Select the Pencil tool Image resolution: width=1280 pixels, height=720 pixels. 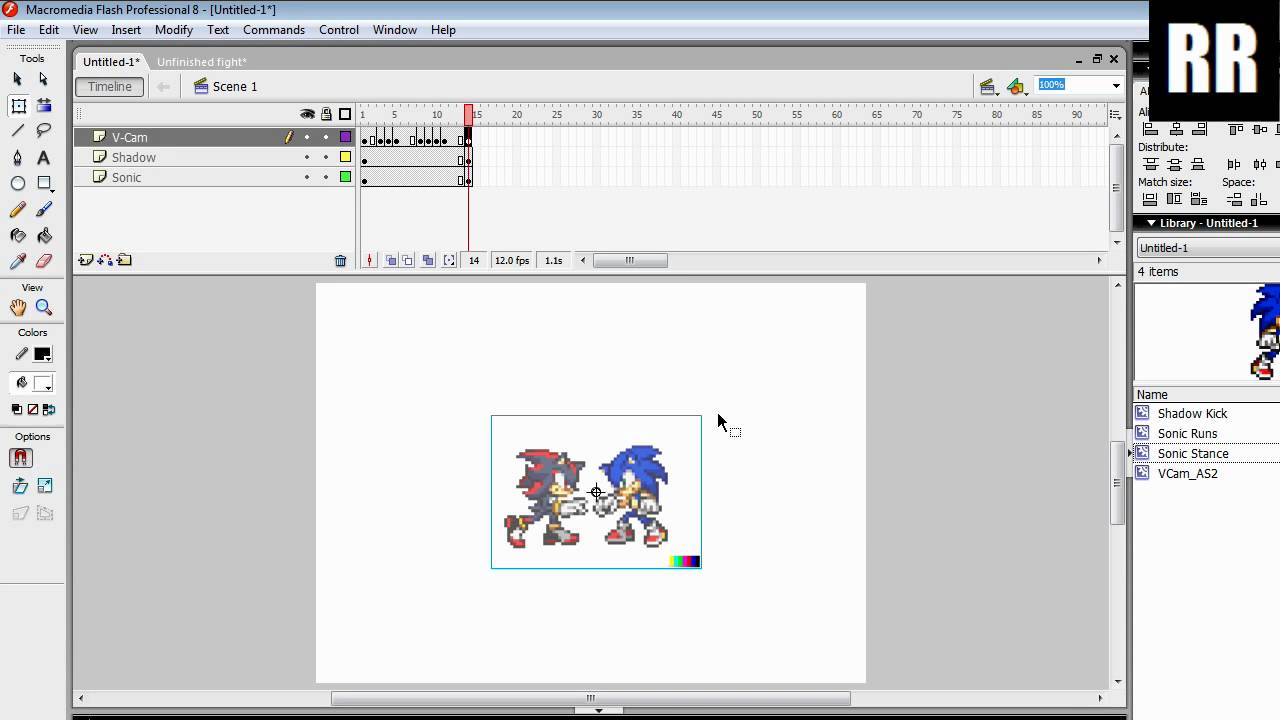point(17,210)
